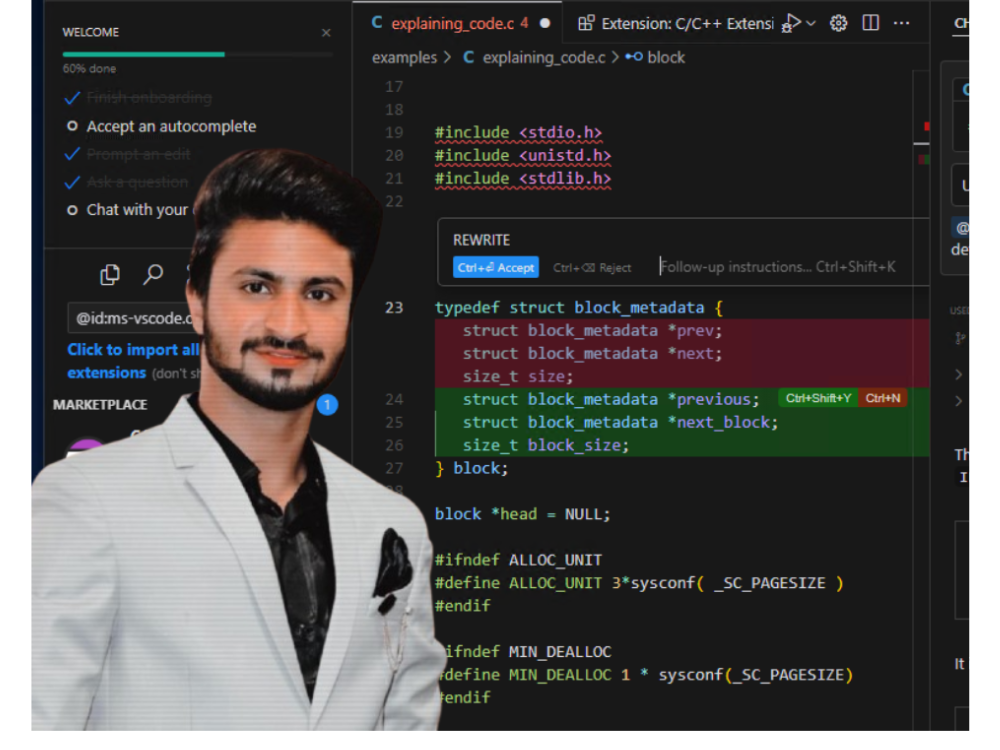Click the added line 'struct block_metadata *next_block;'
The height and width of the screenshot is (750, 1000).
coord(621,422)
